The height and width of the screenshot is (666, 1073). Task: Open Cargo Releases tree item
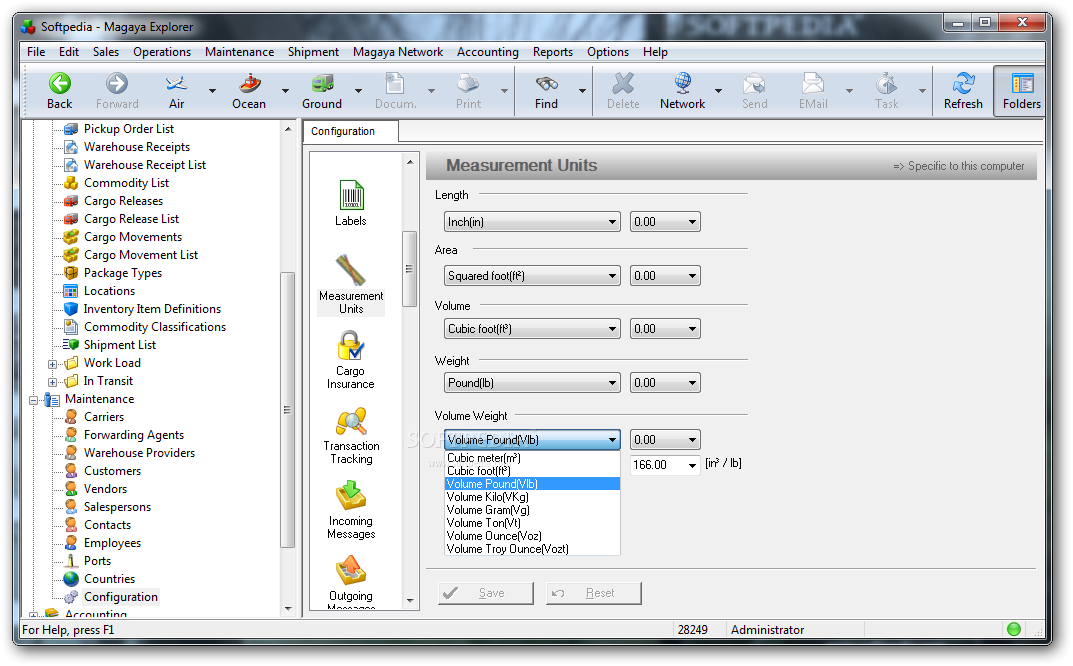tap(123, 201)
